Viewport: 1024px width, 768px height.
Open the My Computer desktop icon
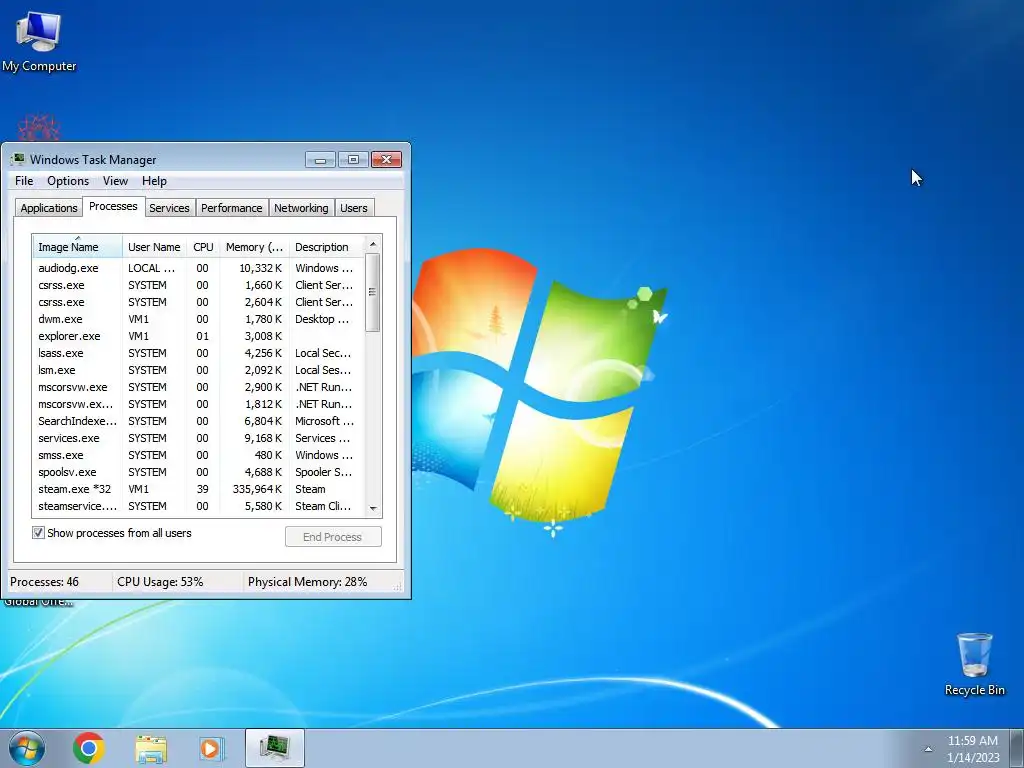(39, 40)
